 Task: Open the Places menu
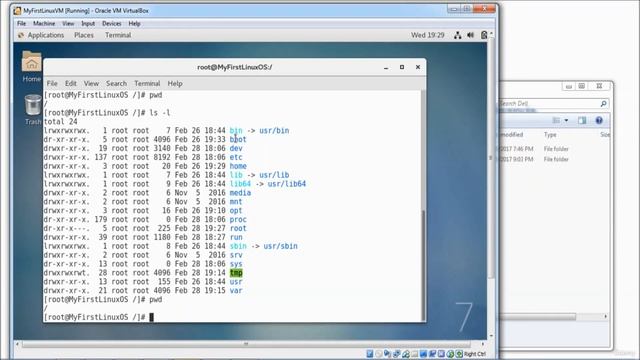[84, 36]
